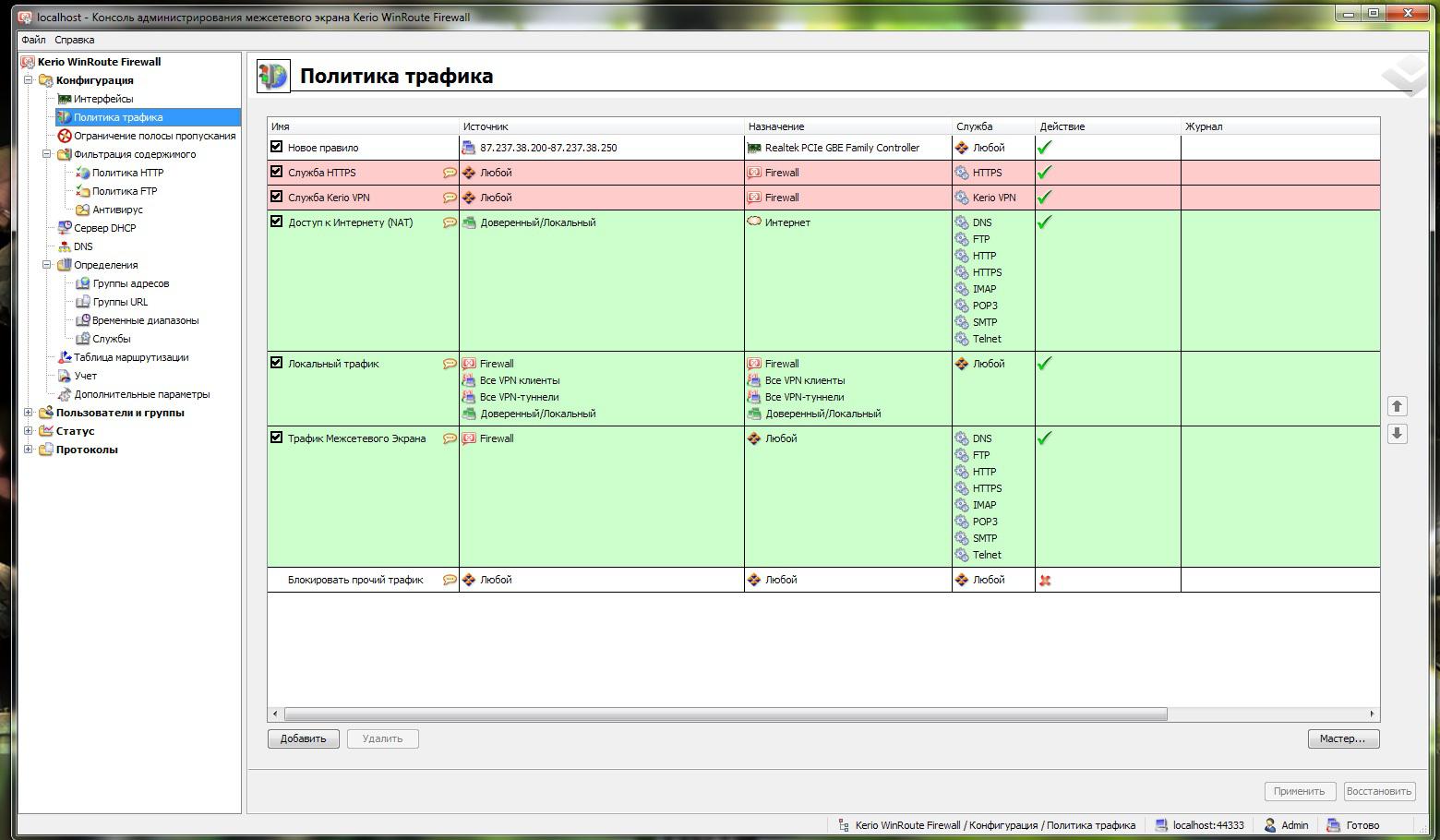Click red deny cross in Блокировать прочий трафик
Screen dimensions: 1440x840
[x=1045, y=581]
